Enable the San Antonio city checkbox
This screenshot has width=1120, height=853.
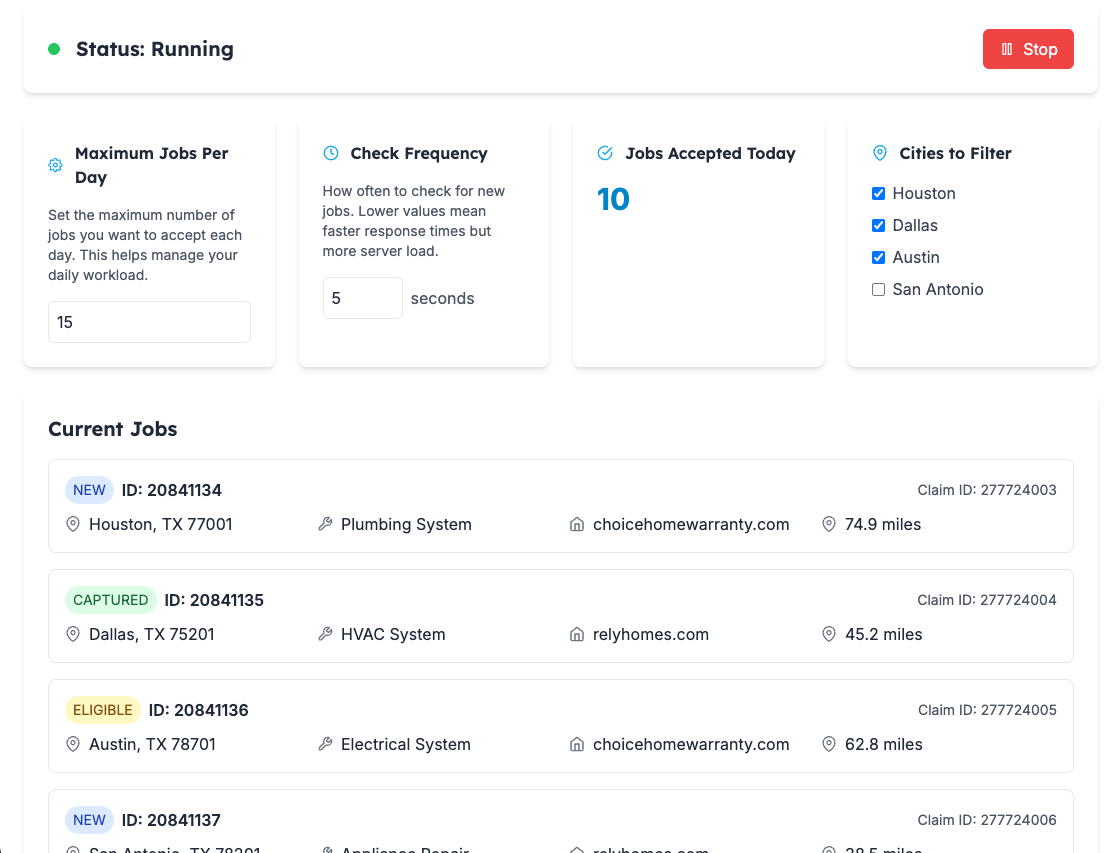[879, 289]
